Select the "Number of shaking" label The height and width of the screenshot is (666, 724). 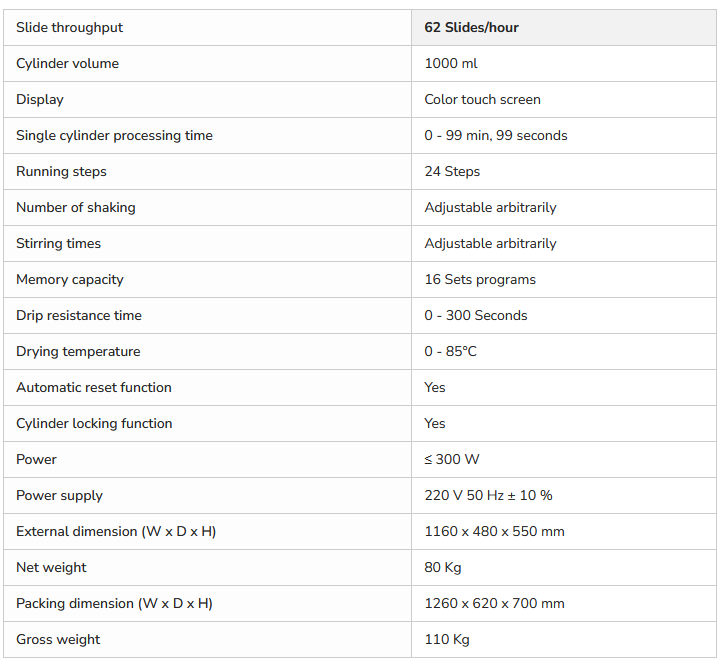pyautogui.click(x=76, y=208)
